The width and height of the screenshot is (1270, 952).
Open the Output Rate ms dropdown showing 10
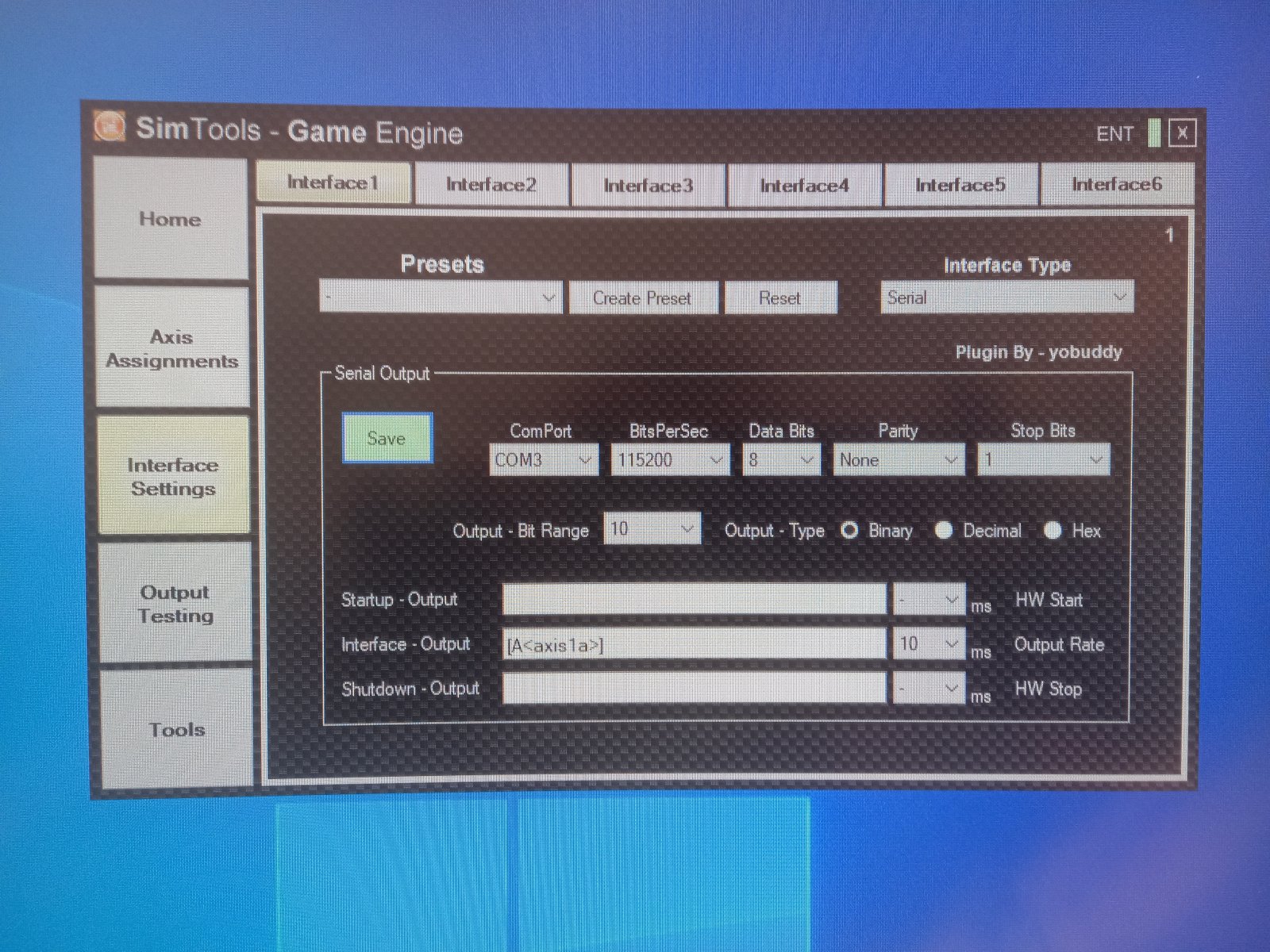tap(929, 643)
